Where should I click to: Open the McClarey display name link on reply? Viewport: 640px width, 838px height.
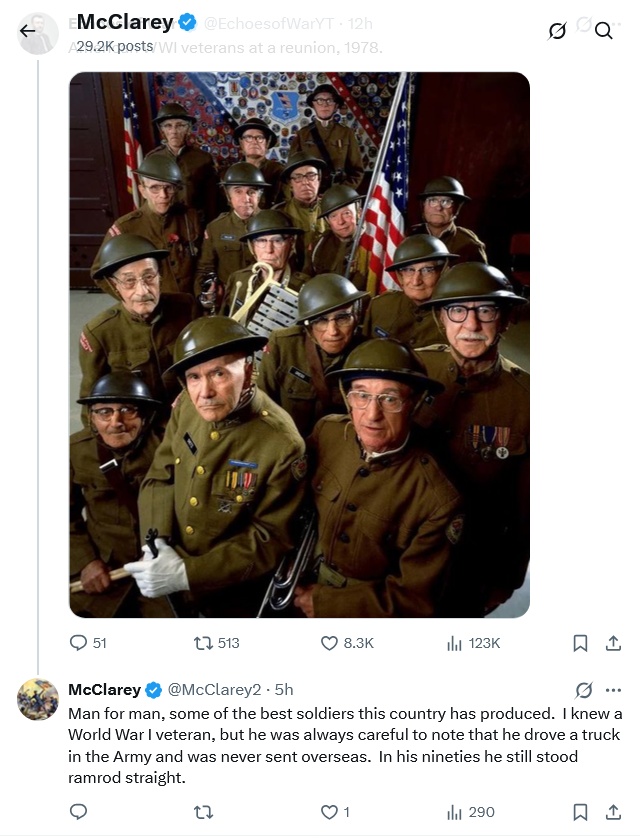104,690
